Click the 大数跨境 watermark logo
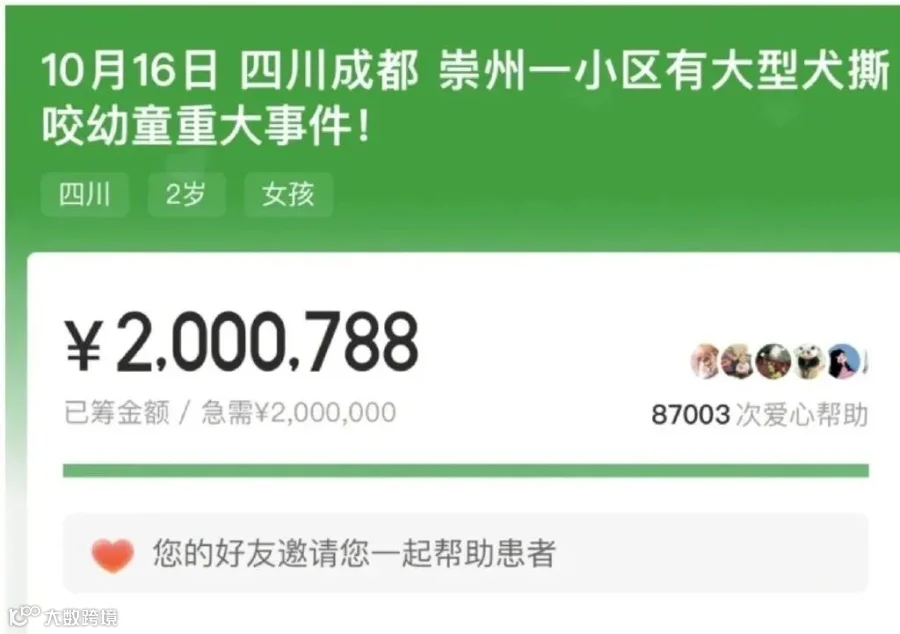The image size is (900, 634). [x=24, y=616]
